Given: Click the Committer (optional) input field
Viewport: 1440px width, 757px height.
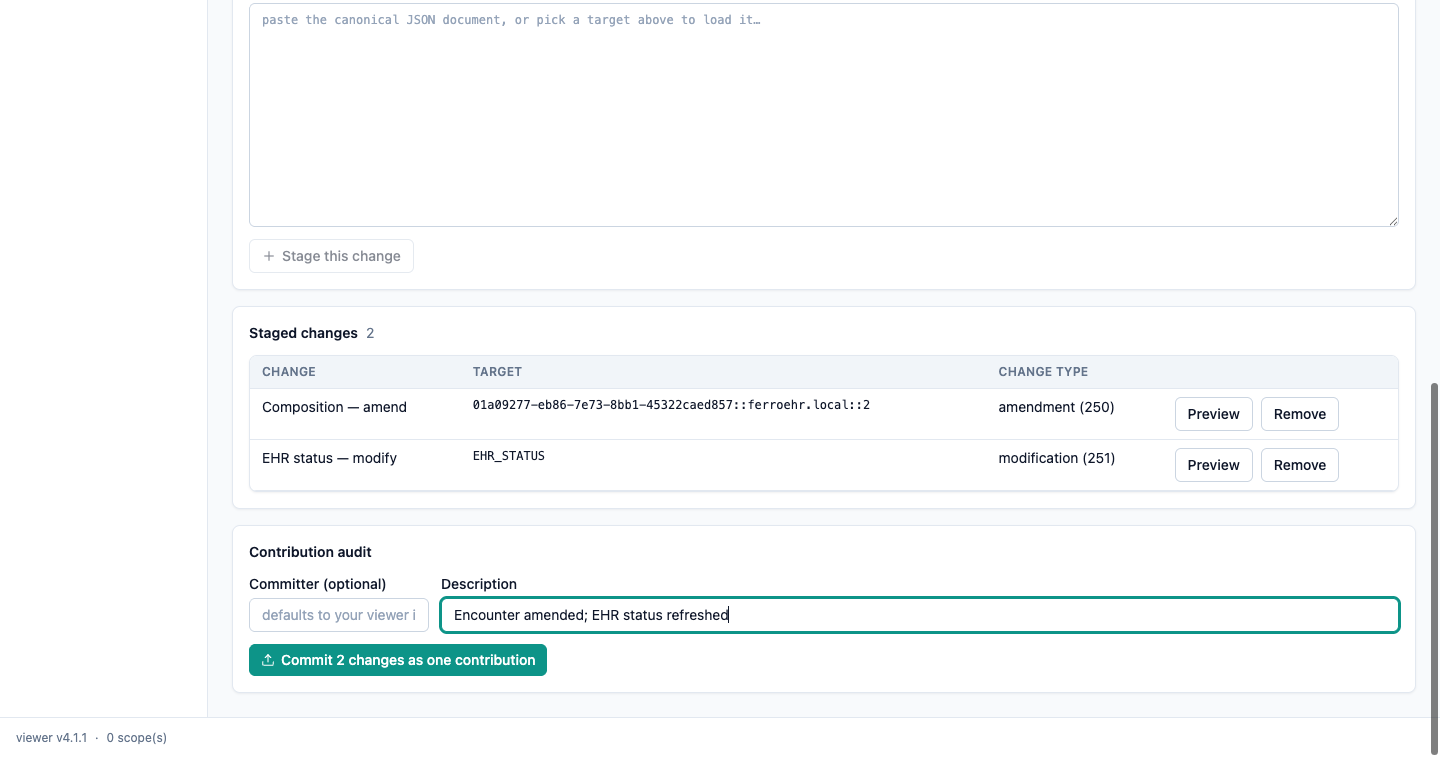Looking at the screenshot, I should coord(339,615).
